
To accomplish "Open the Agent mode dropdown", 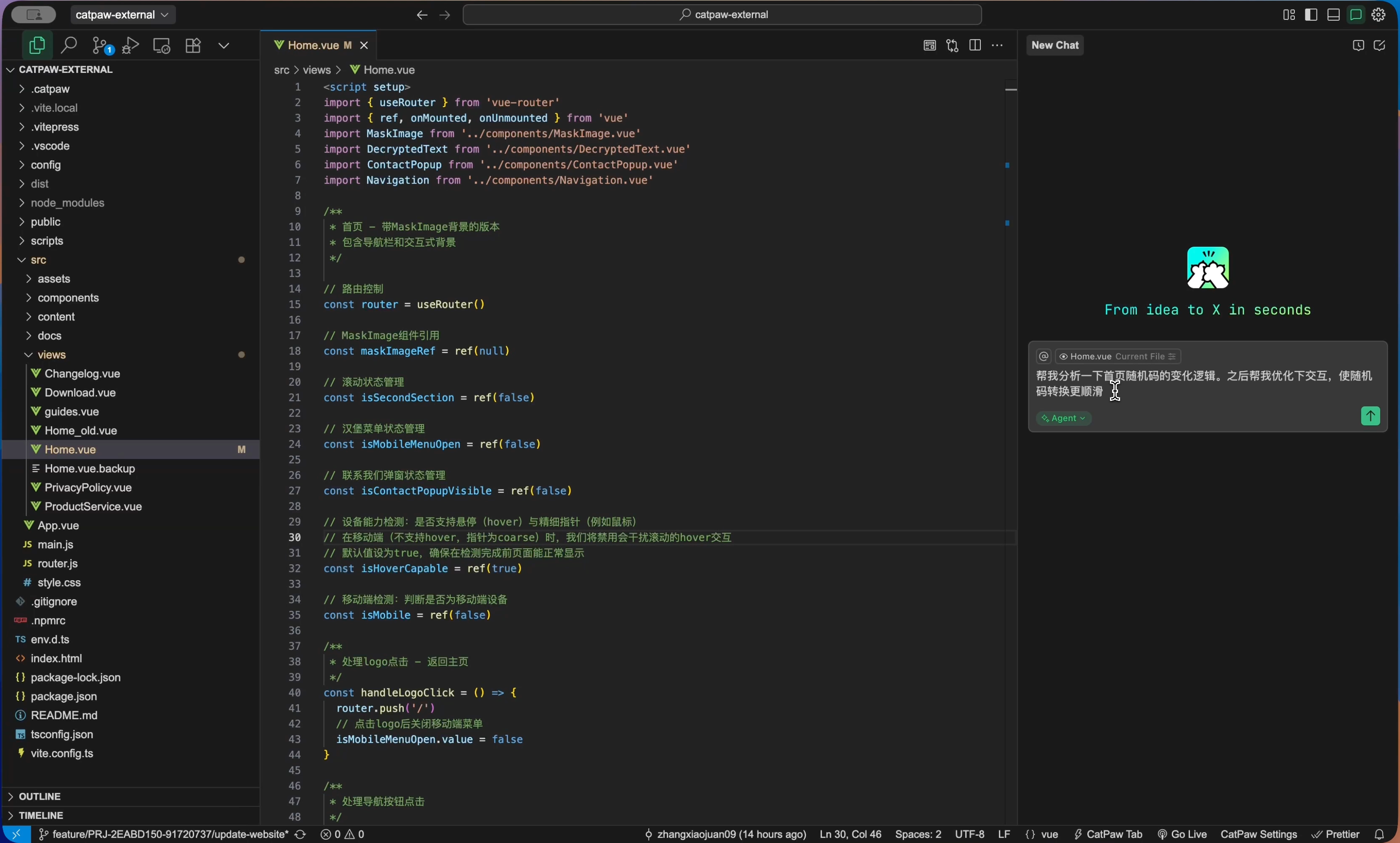I will tap(1063, 419).
